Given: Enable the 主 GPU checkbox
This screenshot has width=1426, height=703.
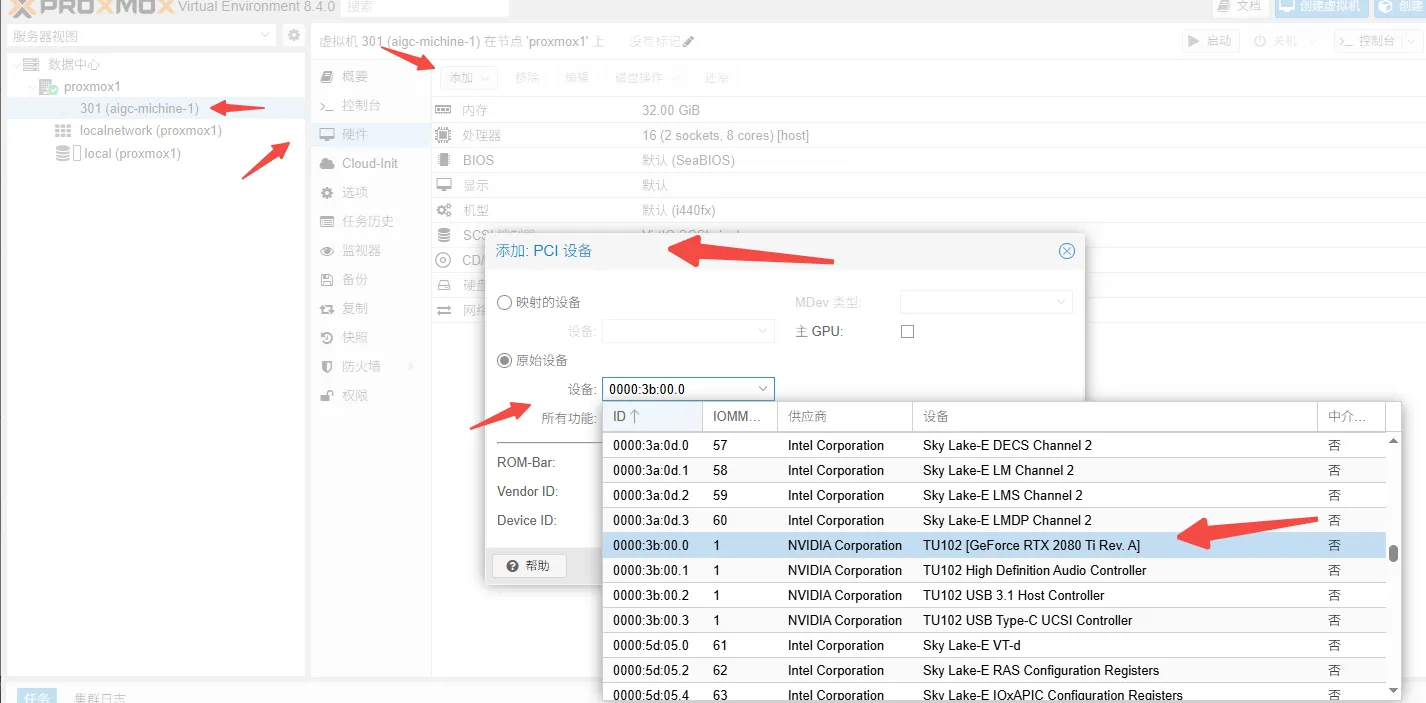Looking at the screenshot, I should click(x=907, y=331).
